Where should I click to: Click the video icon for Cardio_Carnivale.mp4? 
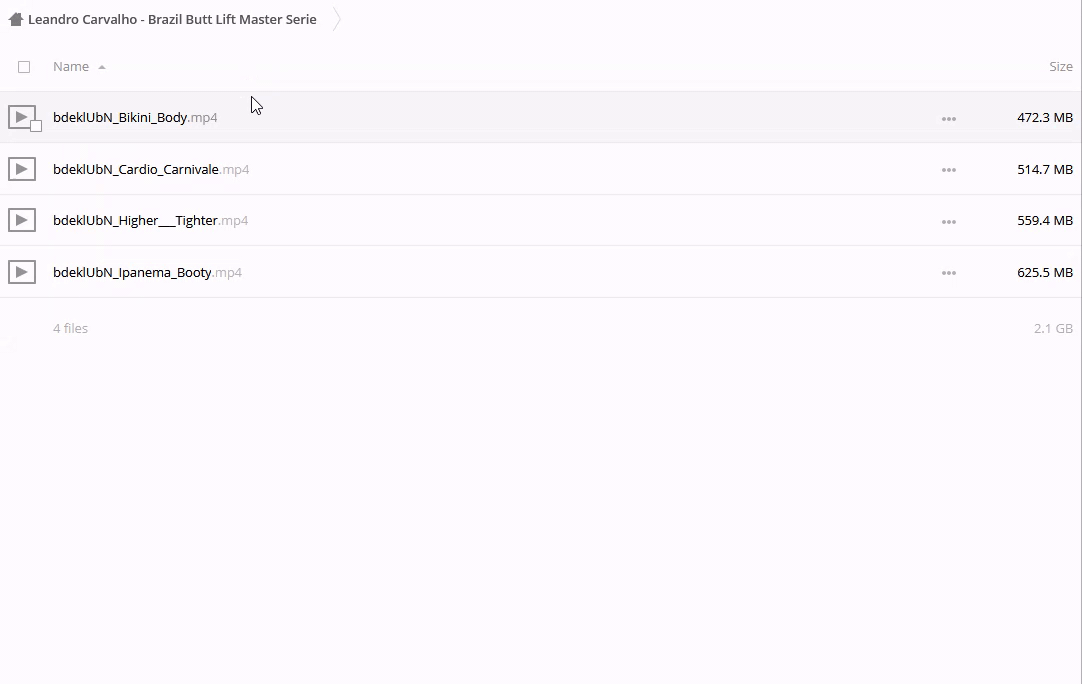pos(22,169)
